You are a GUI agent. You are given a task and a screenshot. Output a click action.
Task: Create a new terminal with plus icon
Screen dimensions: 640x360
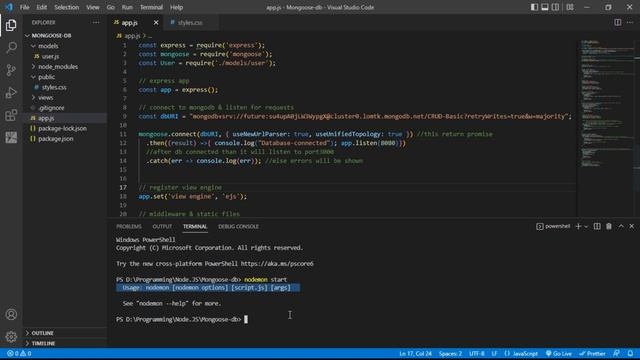[578, 226]
